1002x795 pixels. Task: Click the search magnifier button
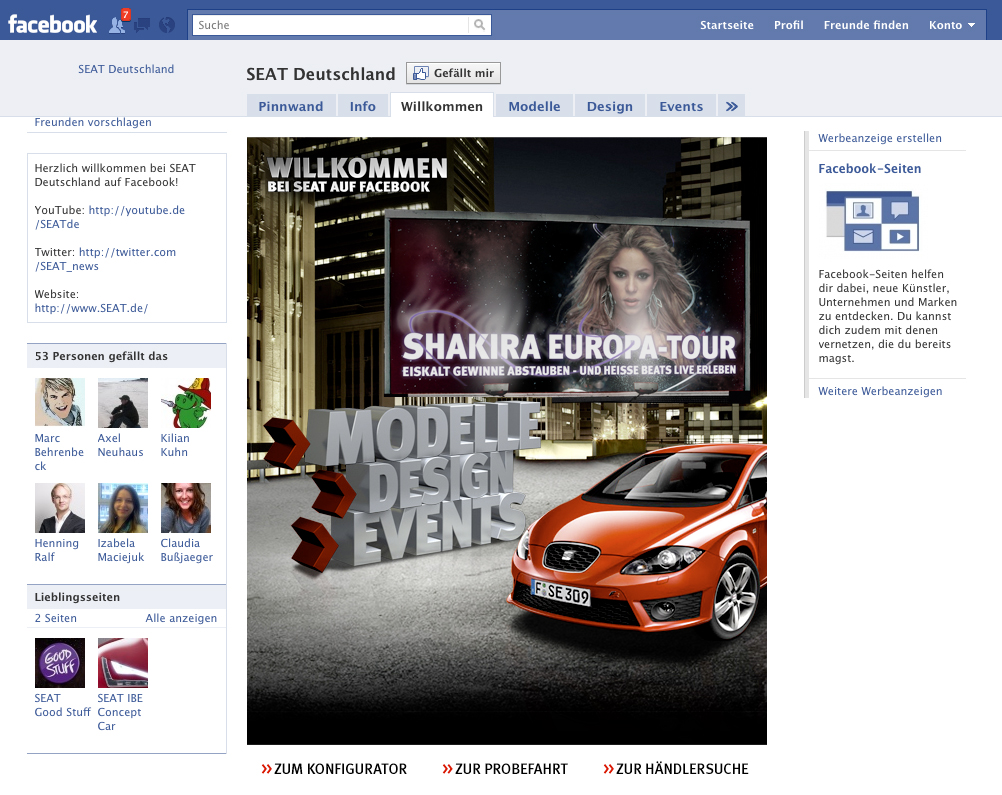479,25
